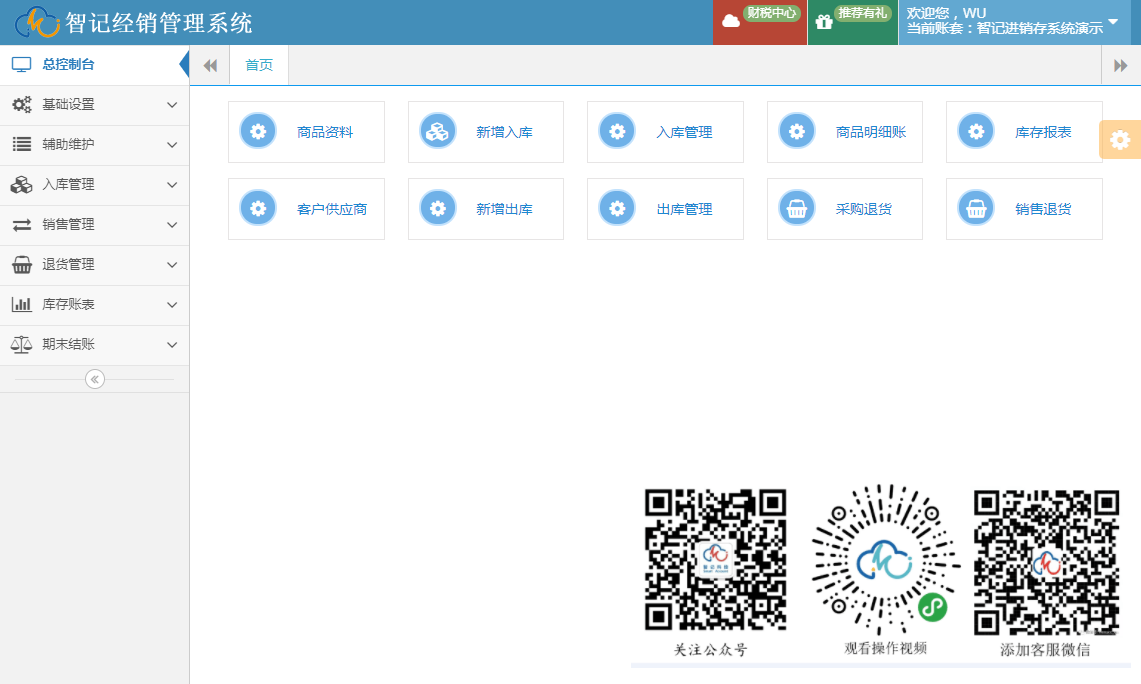This screenshot has width=1141, height=684.
Task: Click the 销售退货 basket icon
Action: 976,209
